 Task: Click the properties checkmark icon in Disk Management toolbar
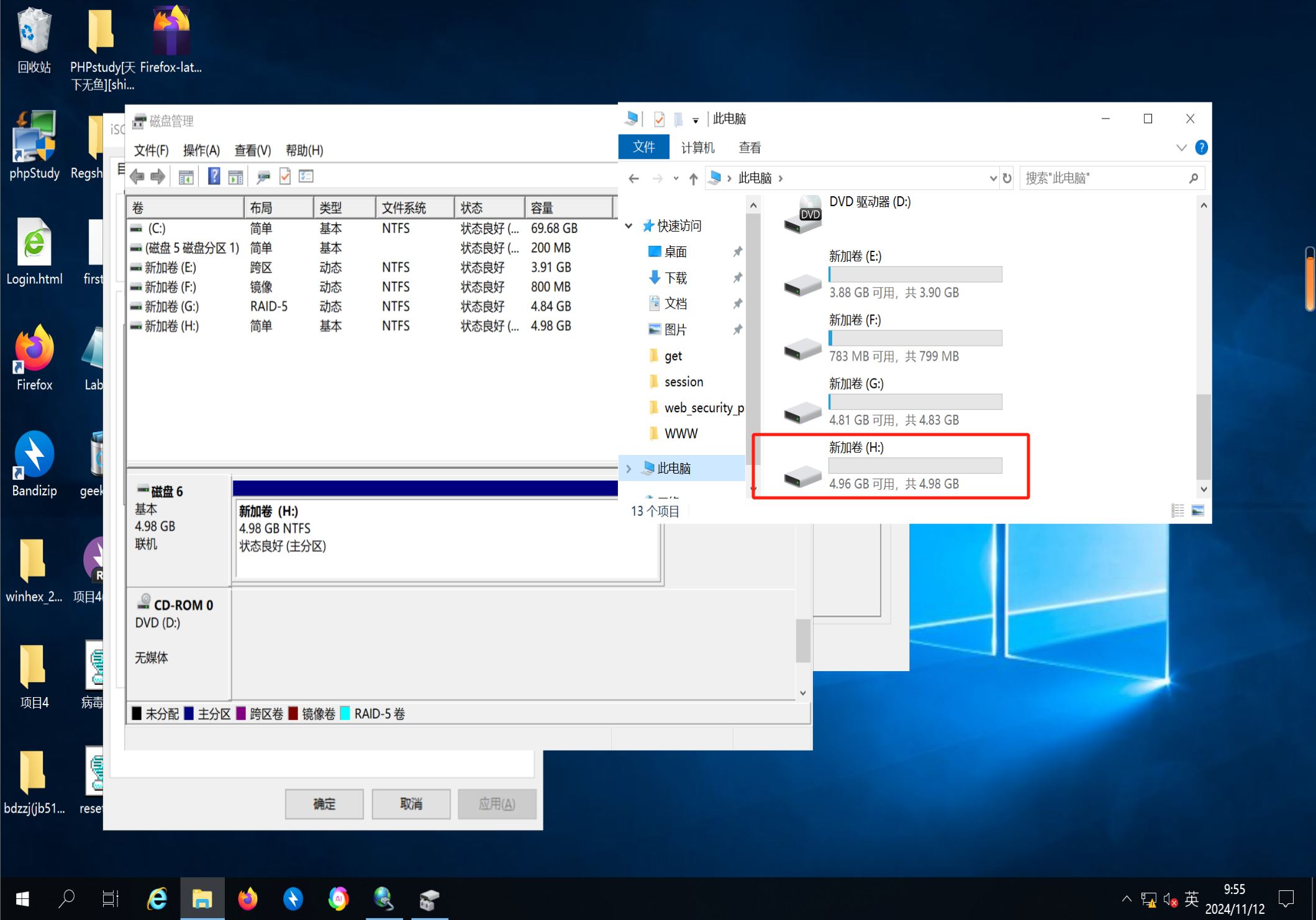285,177
